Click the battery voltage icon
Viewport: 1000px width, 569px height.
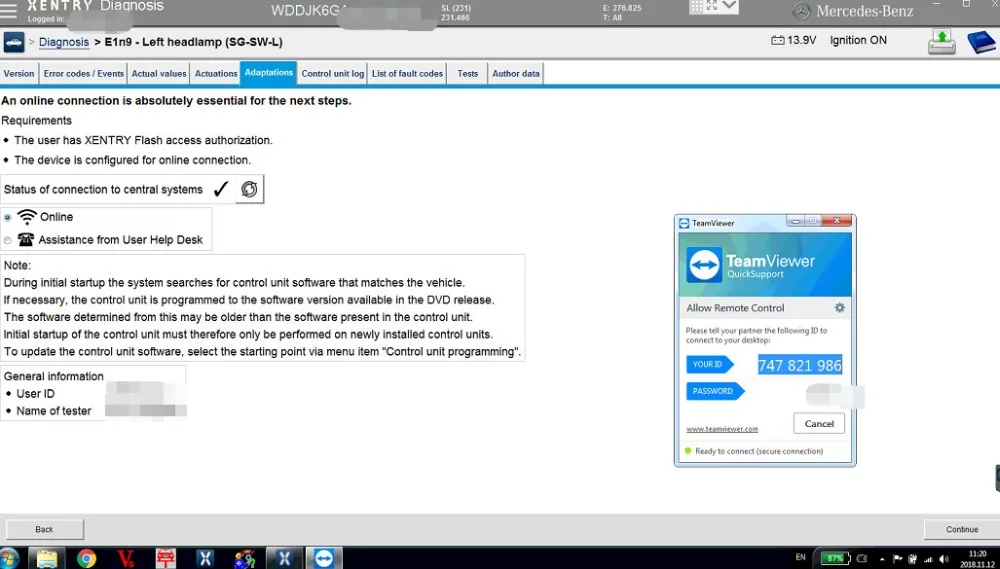[777, 40]
